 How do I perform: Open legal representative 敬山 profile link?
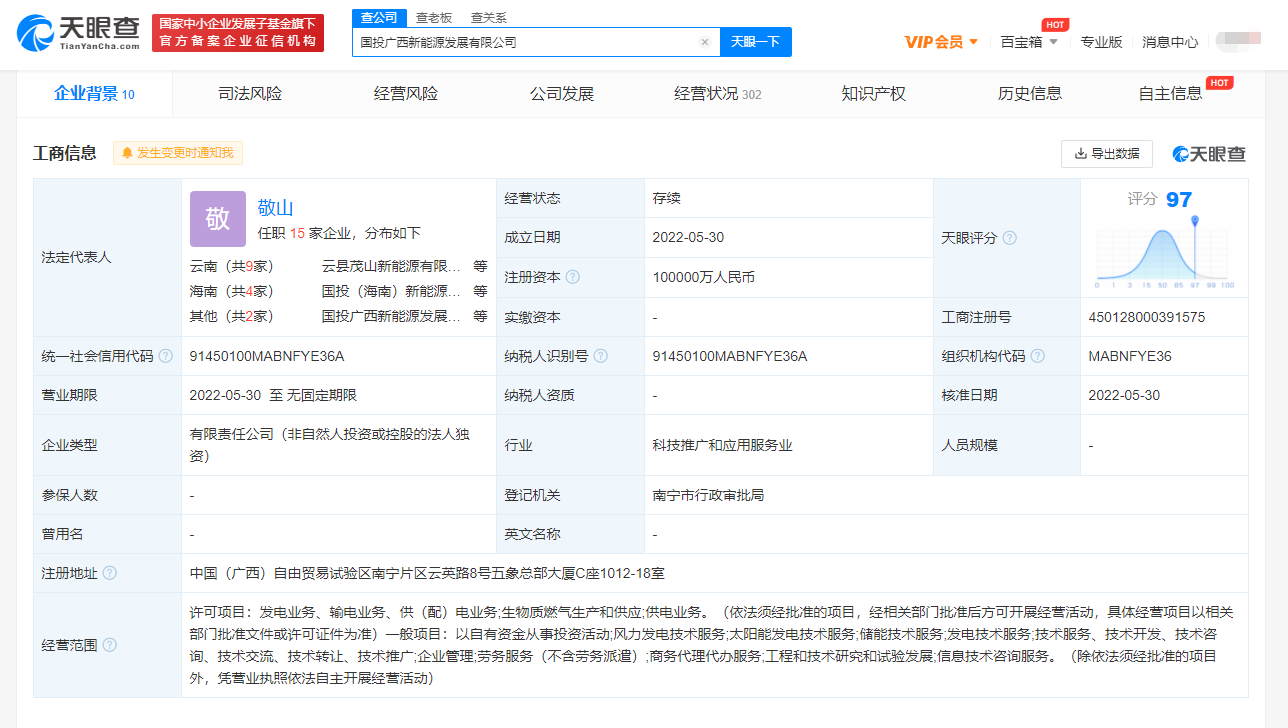pos(275,208)
